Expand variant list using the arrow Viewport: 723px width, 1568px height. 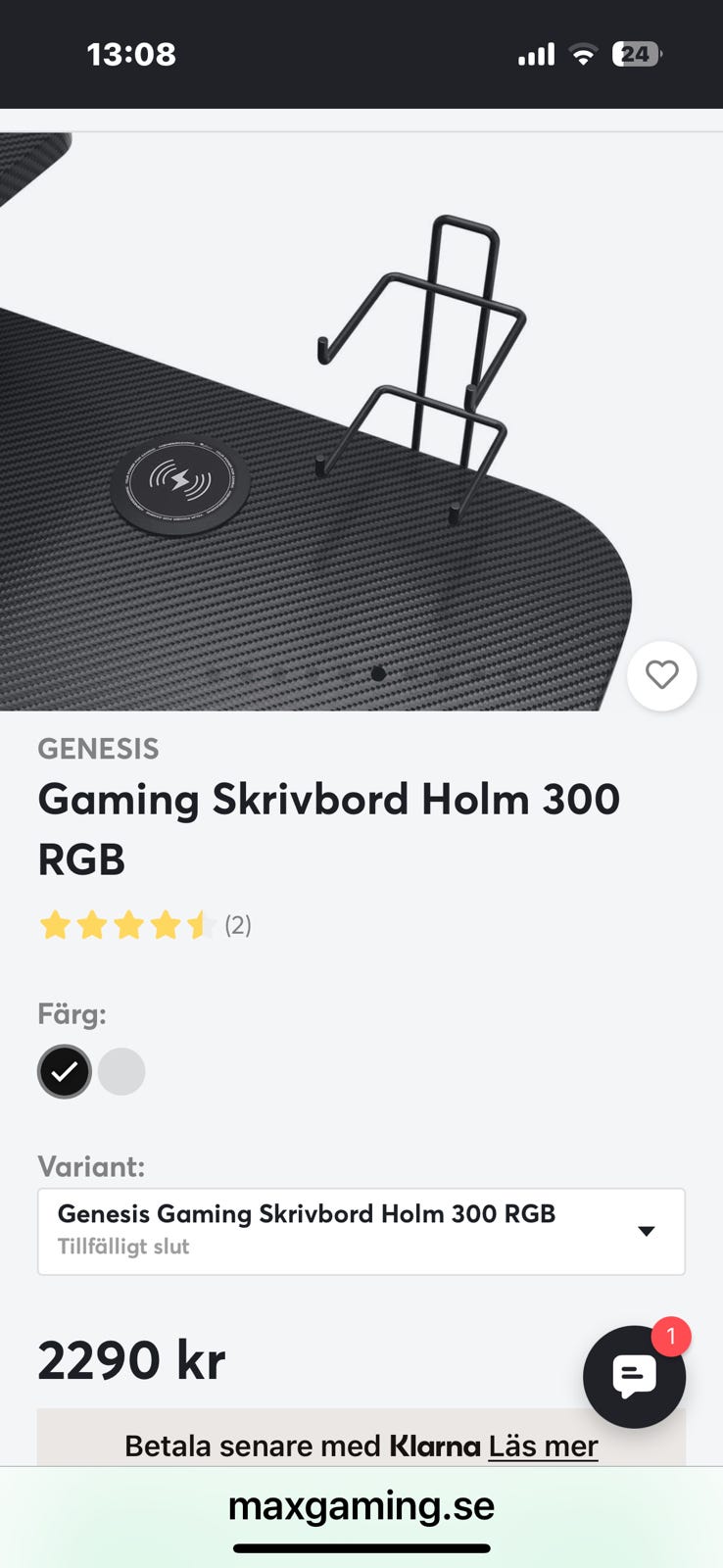click(646, 1232)
